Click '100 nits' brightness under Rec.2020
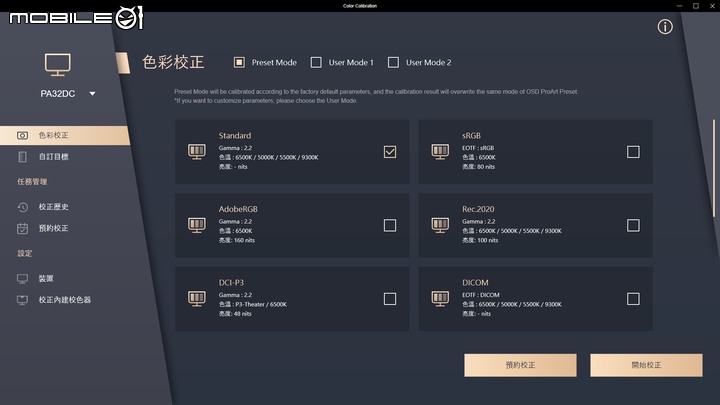The image size is (720, 405). (487, 240)
